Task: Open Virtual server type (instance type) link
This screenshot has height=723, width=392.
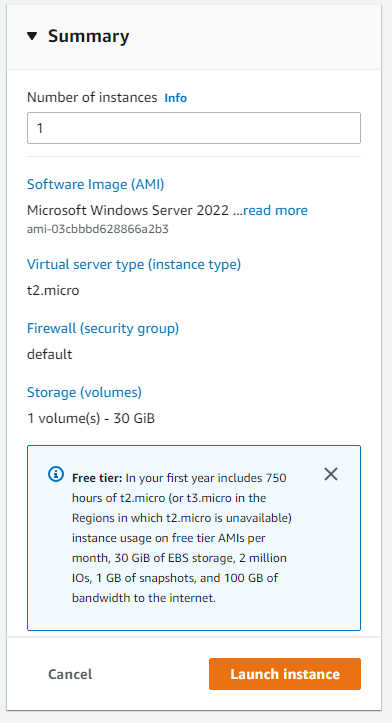Action: [x=134, y=265]
